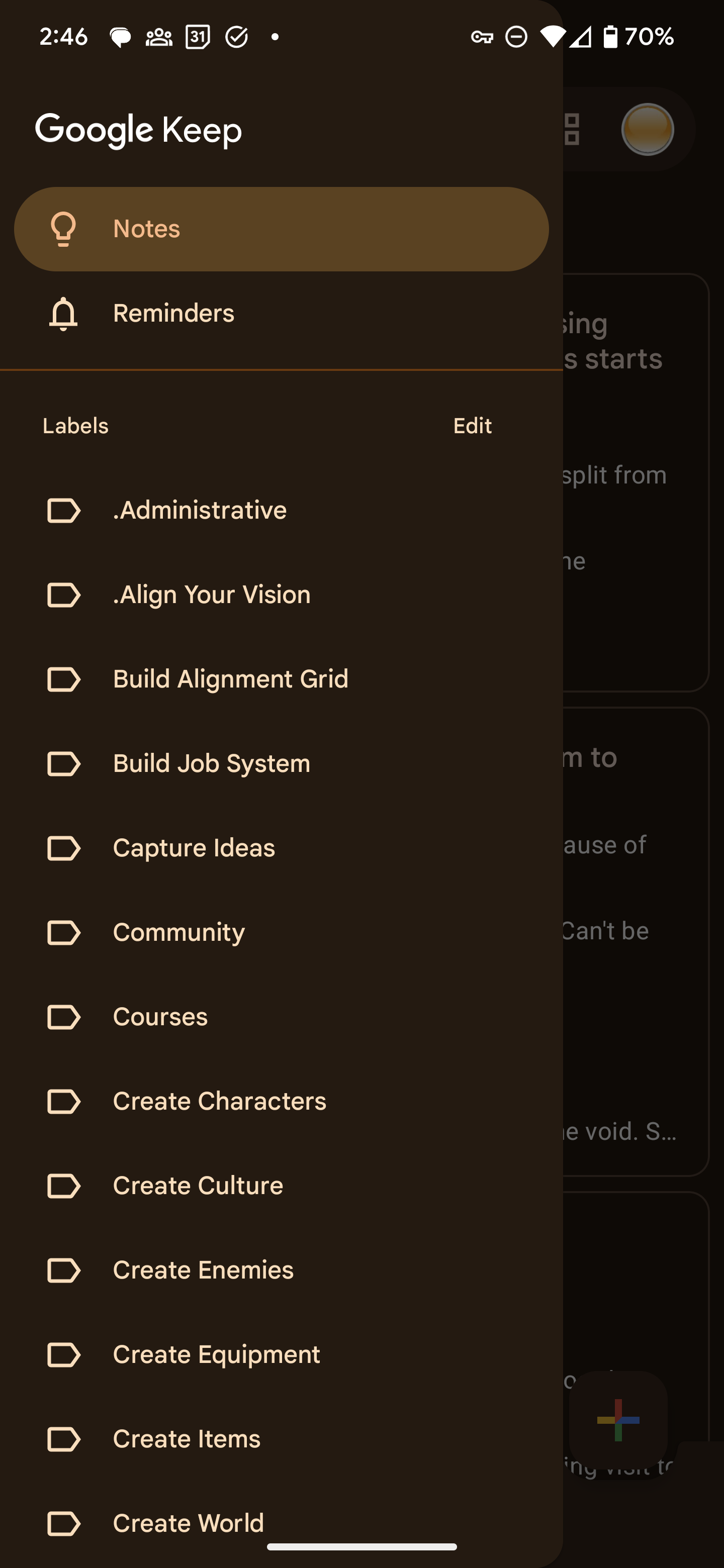Tap the label tag icon next to Capture Ideas
This screenshot has width=724, height=1568.
point(63,847)
